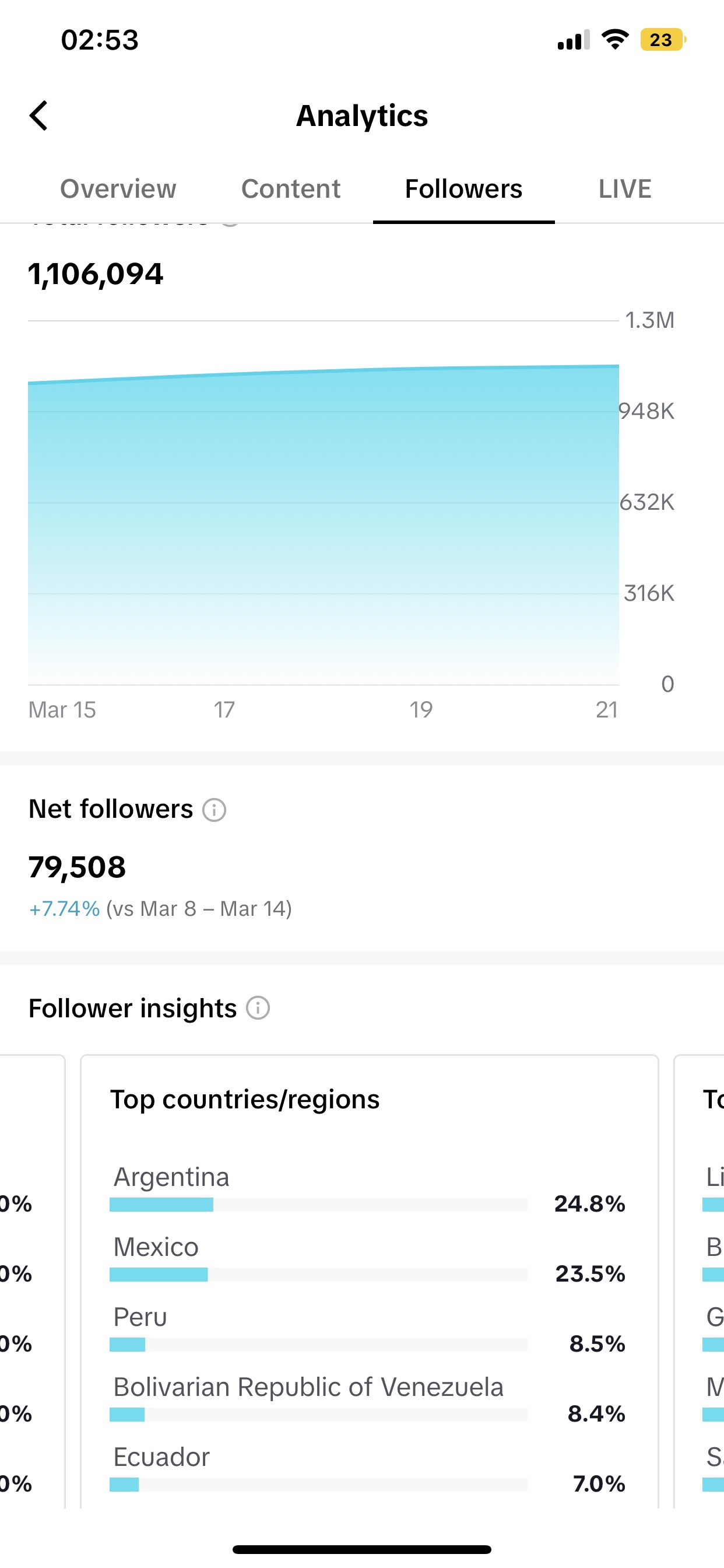
Task: Tap the back arrow icon
Action: (x=38, y=116)
